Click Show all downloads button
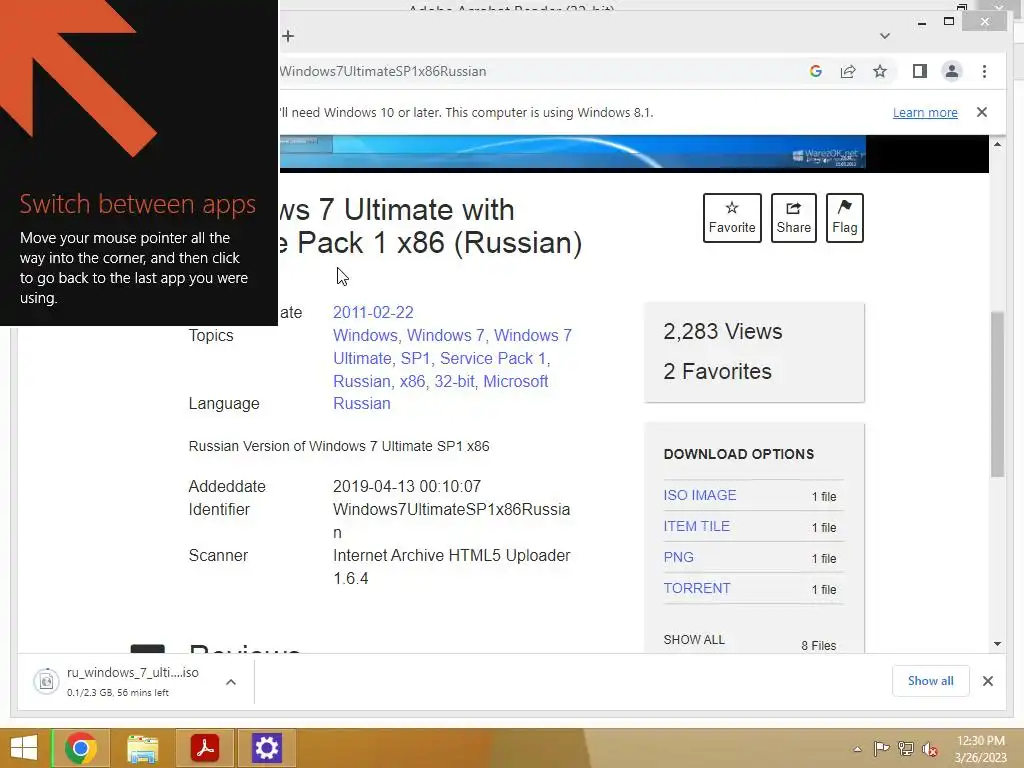The height and width of the screenshot is (768, 1024). (930, 681)
